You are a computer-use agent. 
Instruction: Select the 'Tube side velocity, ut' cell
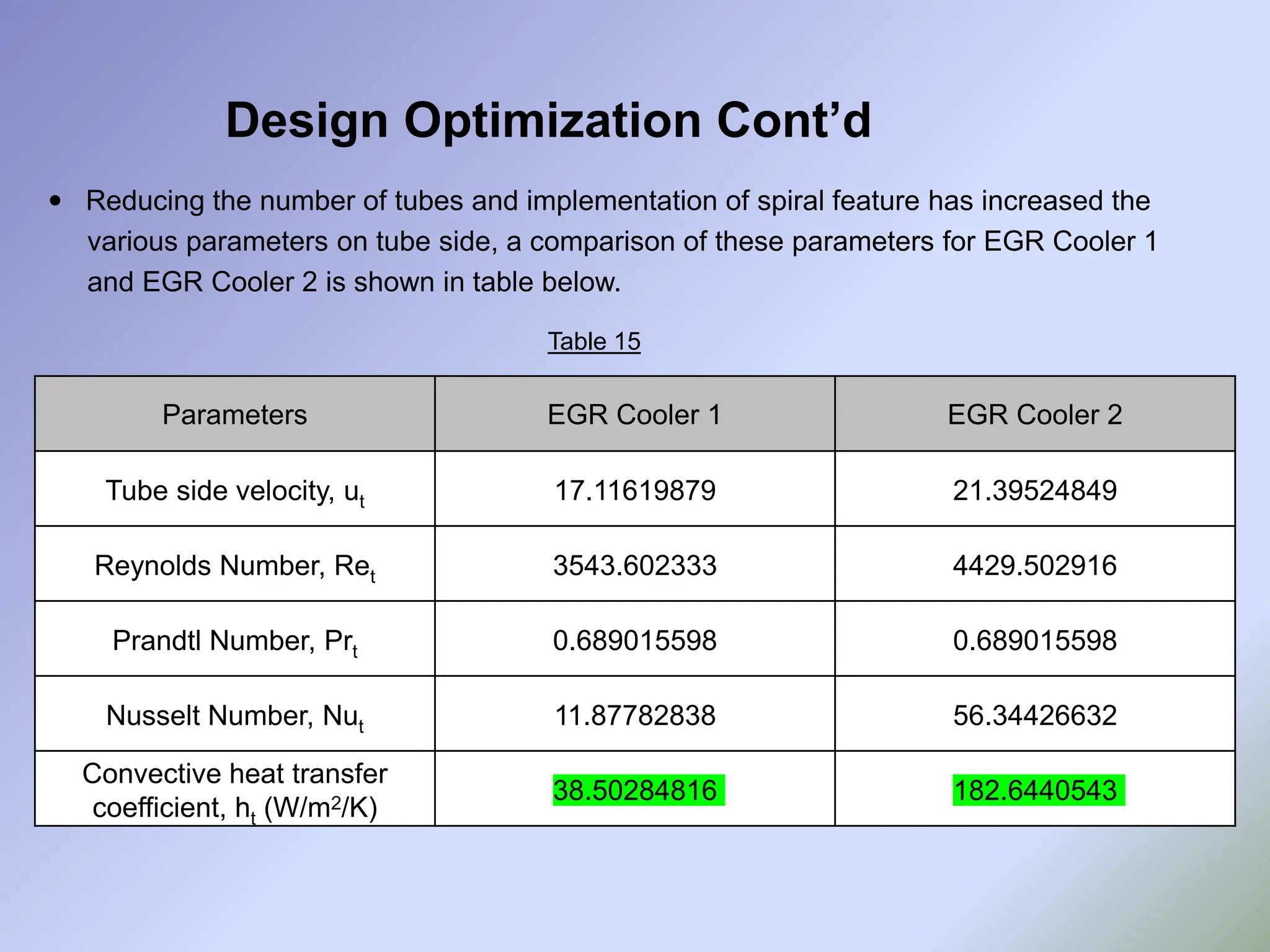pyautogui.click(x=235, y=489)
